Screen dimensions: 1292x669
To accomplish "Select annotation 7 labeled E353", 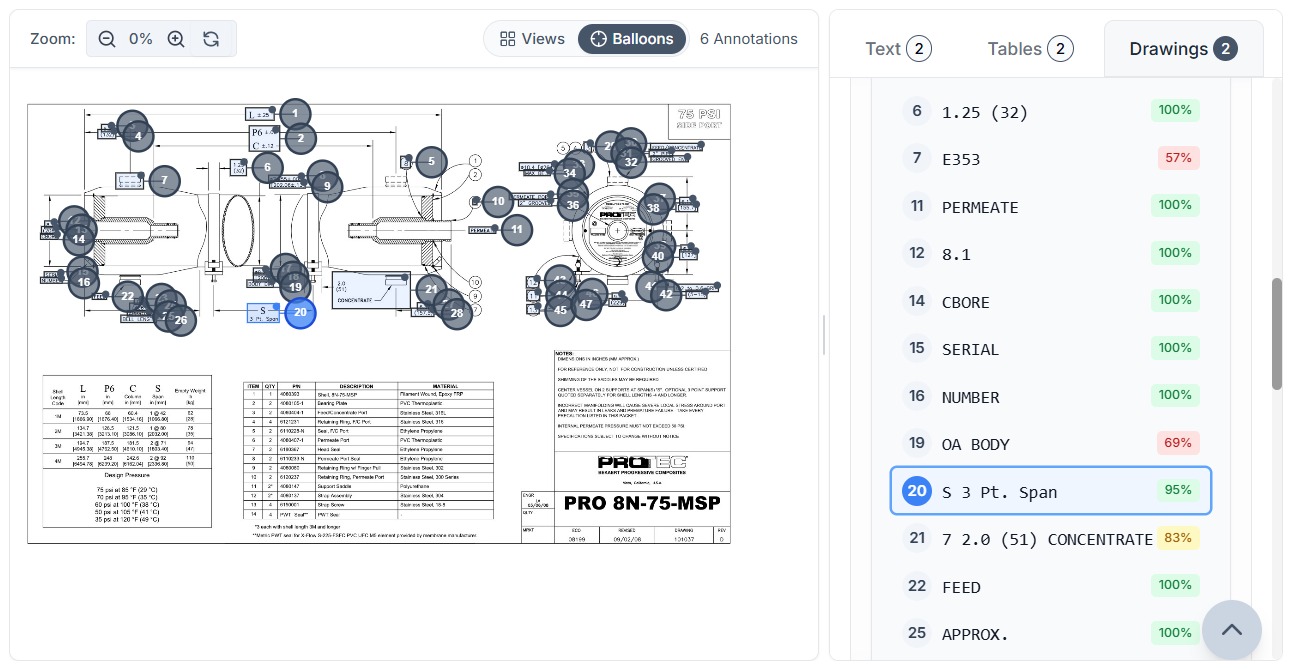I will coord(1050,159).
